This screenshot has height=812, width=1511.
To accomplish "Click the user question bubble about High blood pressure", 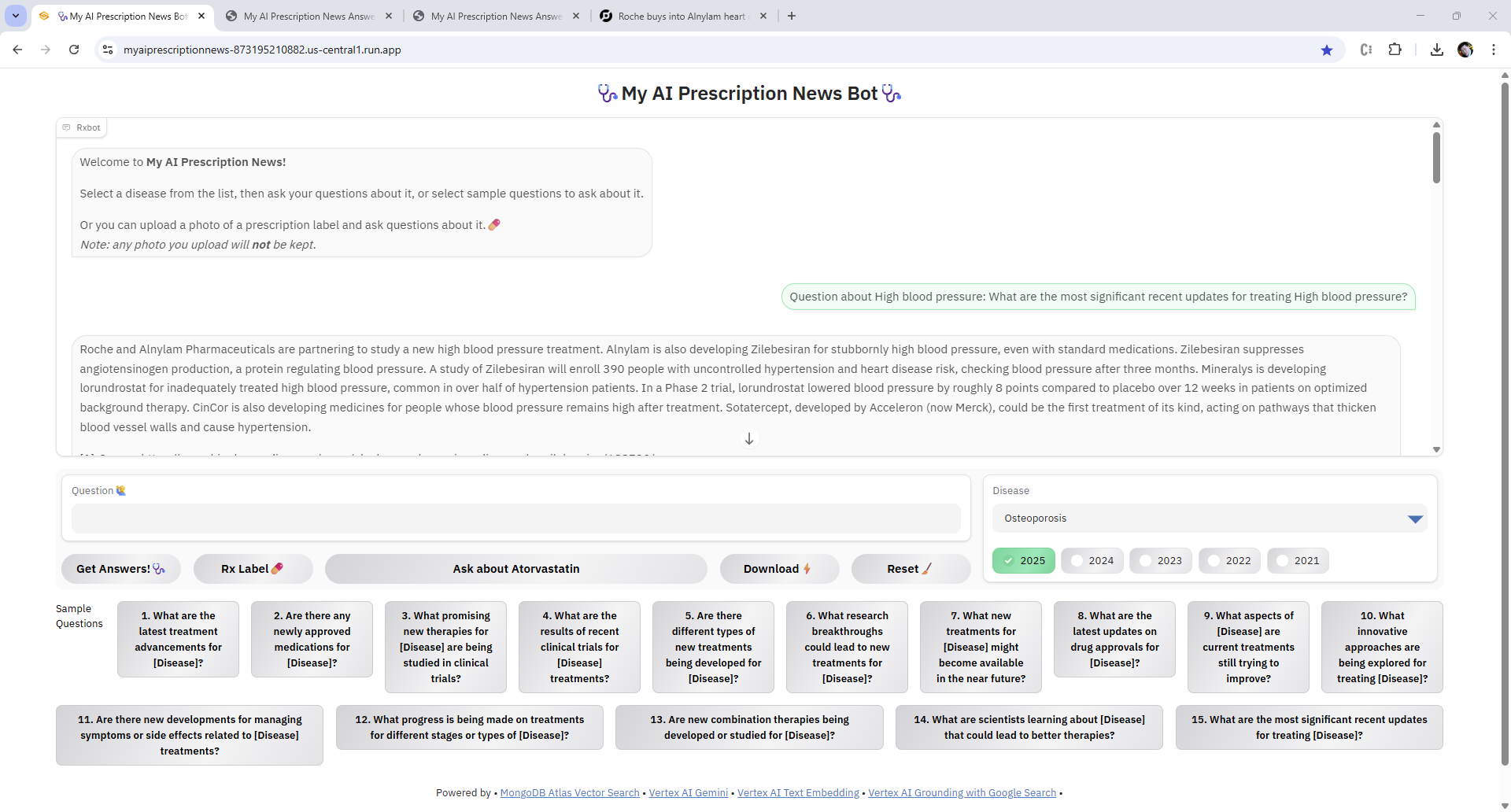I will (x=1099, y=297).
